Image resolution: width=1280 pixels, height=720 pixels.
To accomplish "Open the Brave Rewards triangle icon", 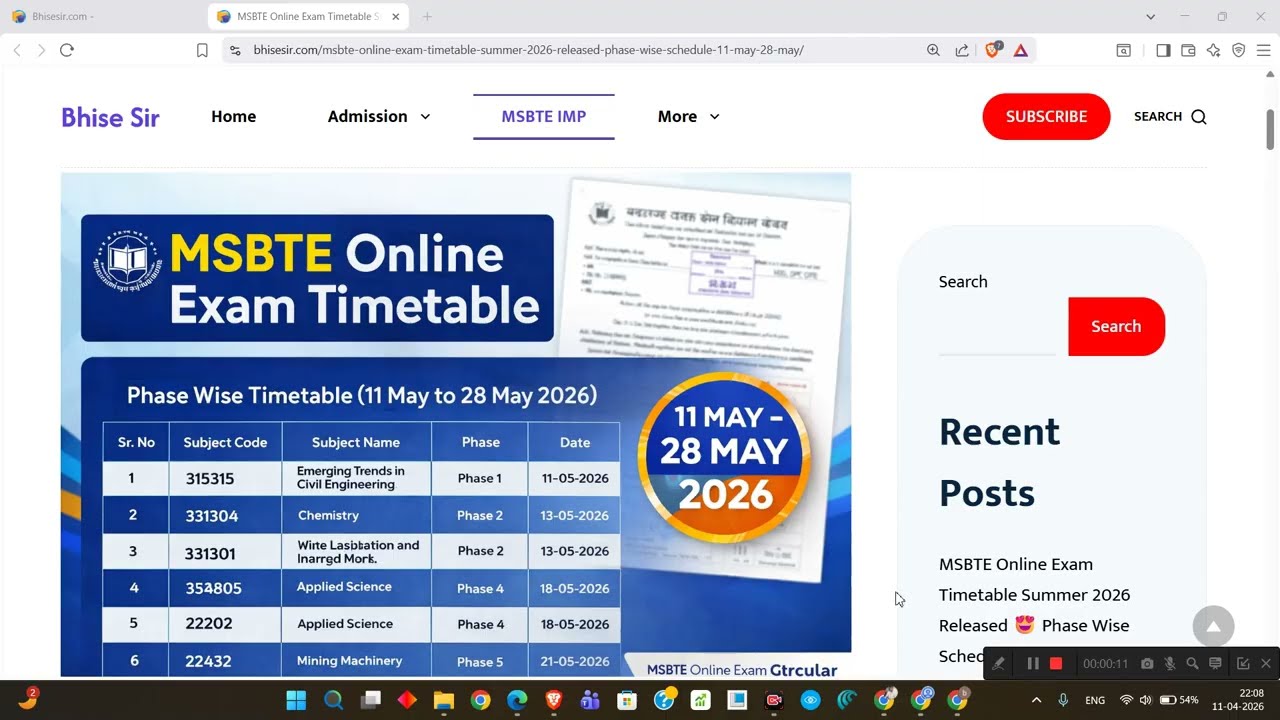I will [1020, 50].
